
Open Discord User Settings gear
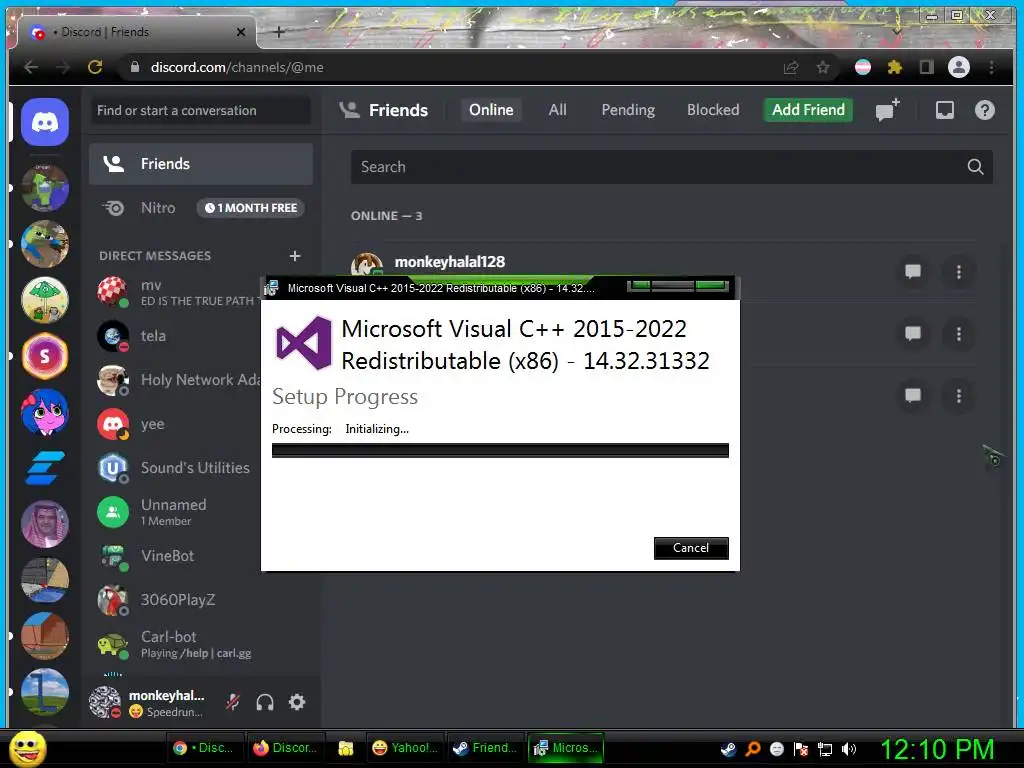pyautogui.click(x=297, y=702)
